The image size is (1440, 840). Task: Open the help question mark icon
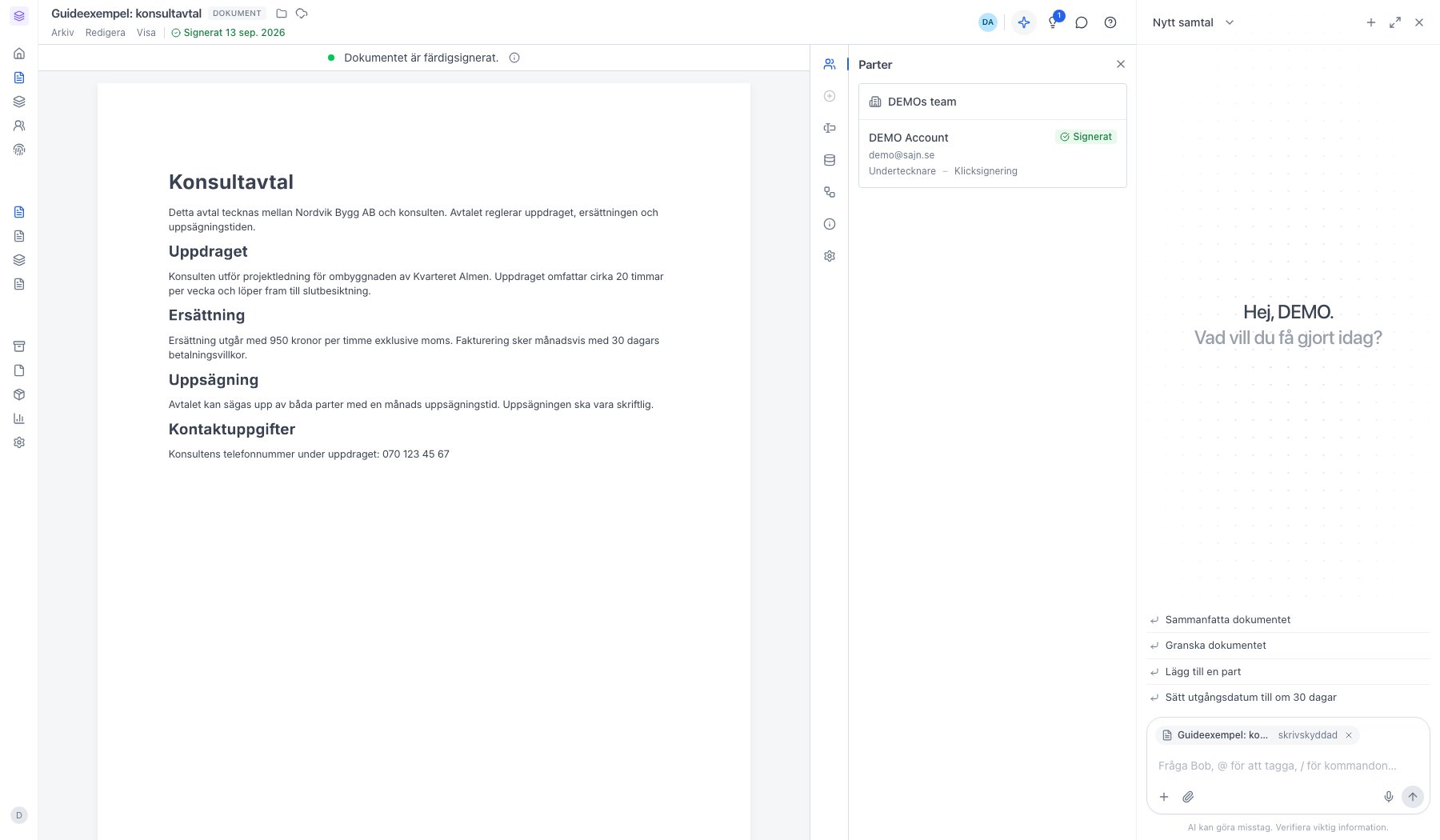[1110, 22]
